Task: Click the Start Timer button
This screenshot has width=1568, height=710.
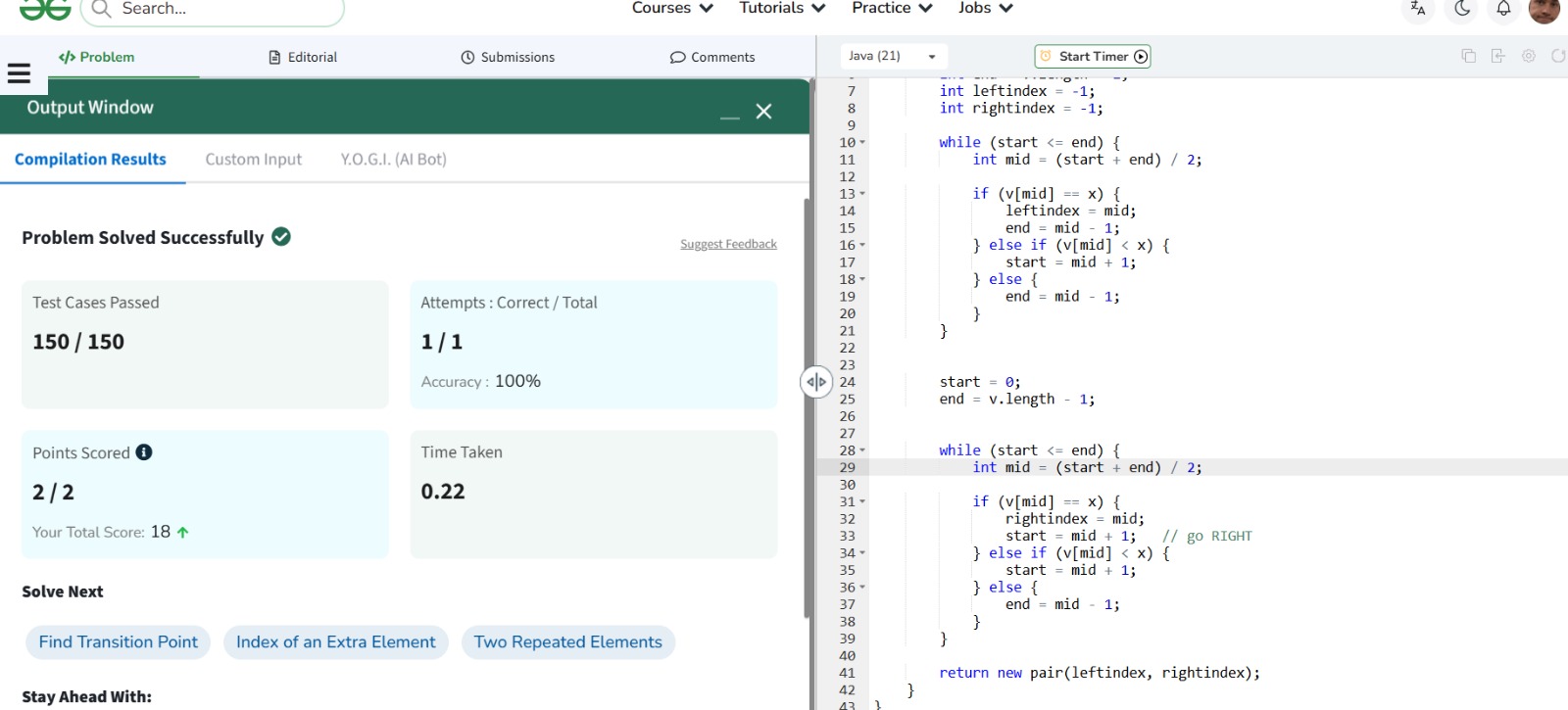Action: [x=1093, y=56]
